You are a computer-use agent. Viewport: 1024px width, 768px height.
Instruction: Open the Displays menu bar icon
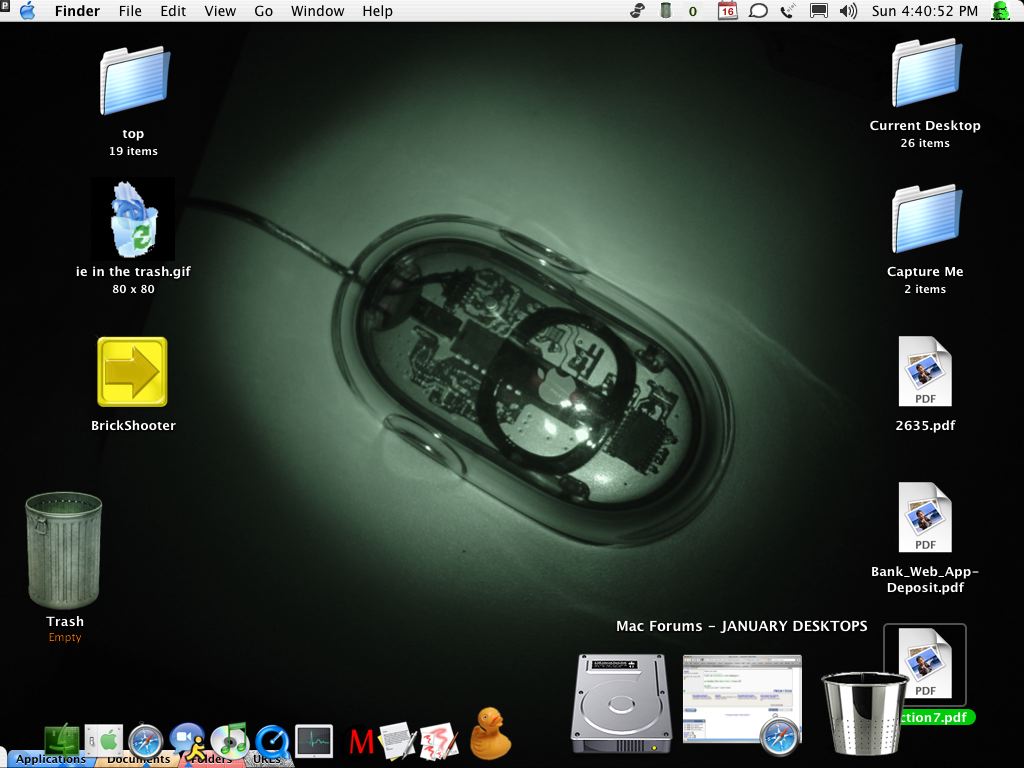point(818,11)
